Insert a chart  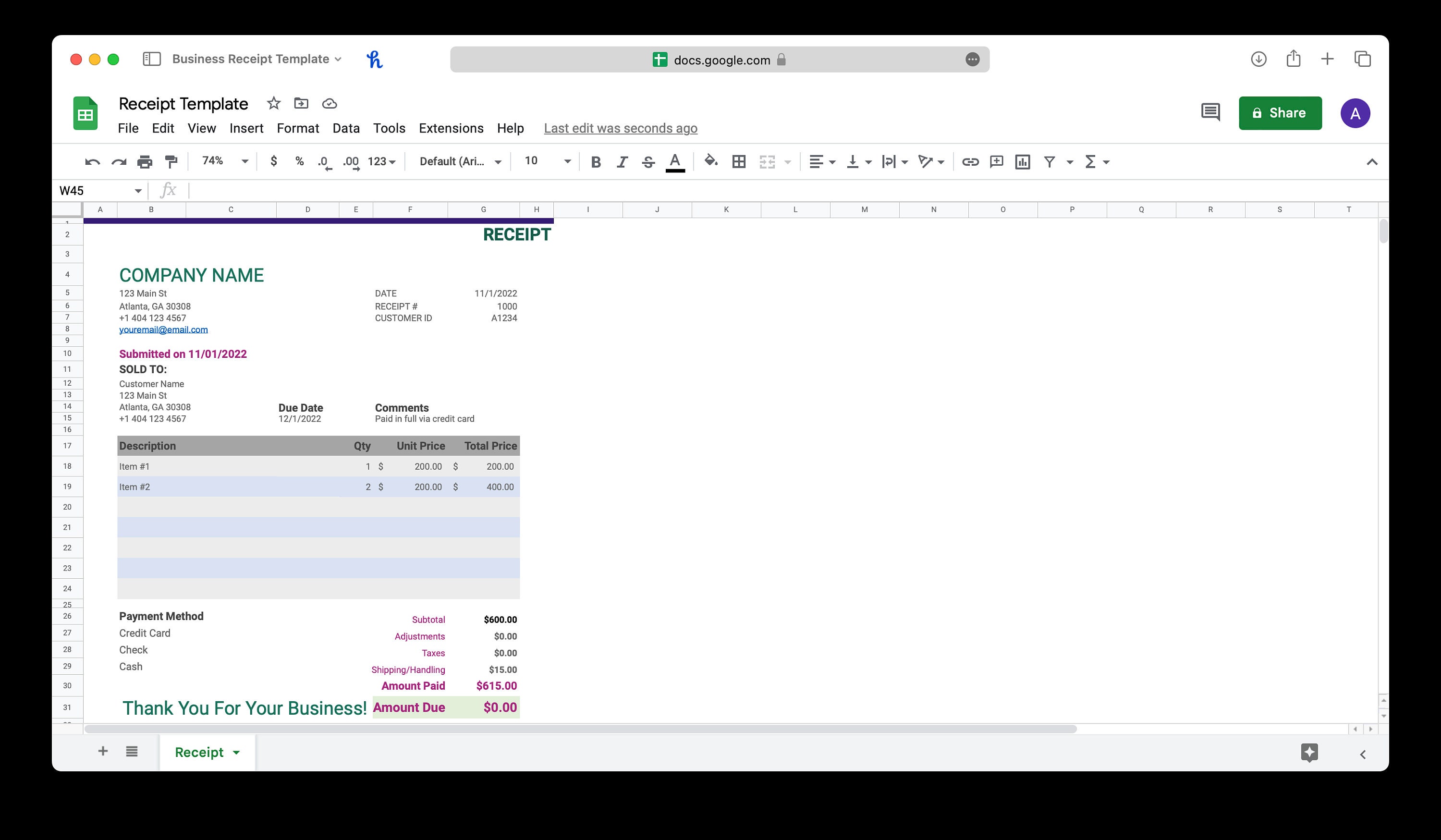click(1023, 161)
